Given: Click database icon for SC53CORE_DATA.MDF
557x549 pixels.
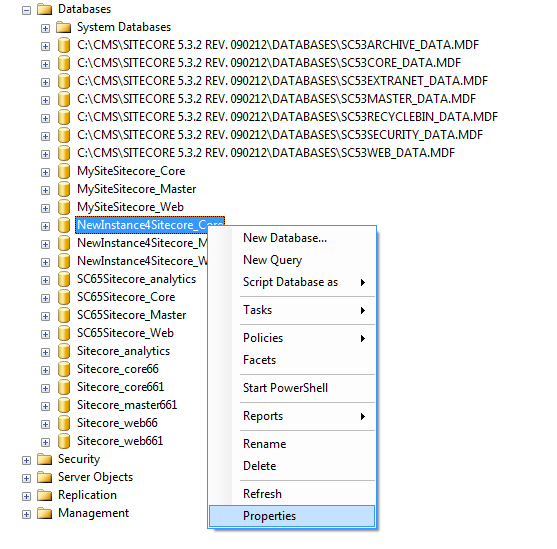Looking at the screenshot, I should tap(64, 63).
